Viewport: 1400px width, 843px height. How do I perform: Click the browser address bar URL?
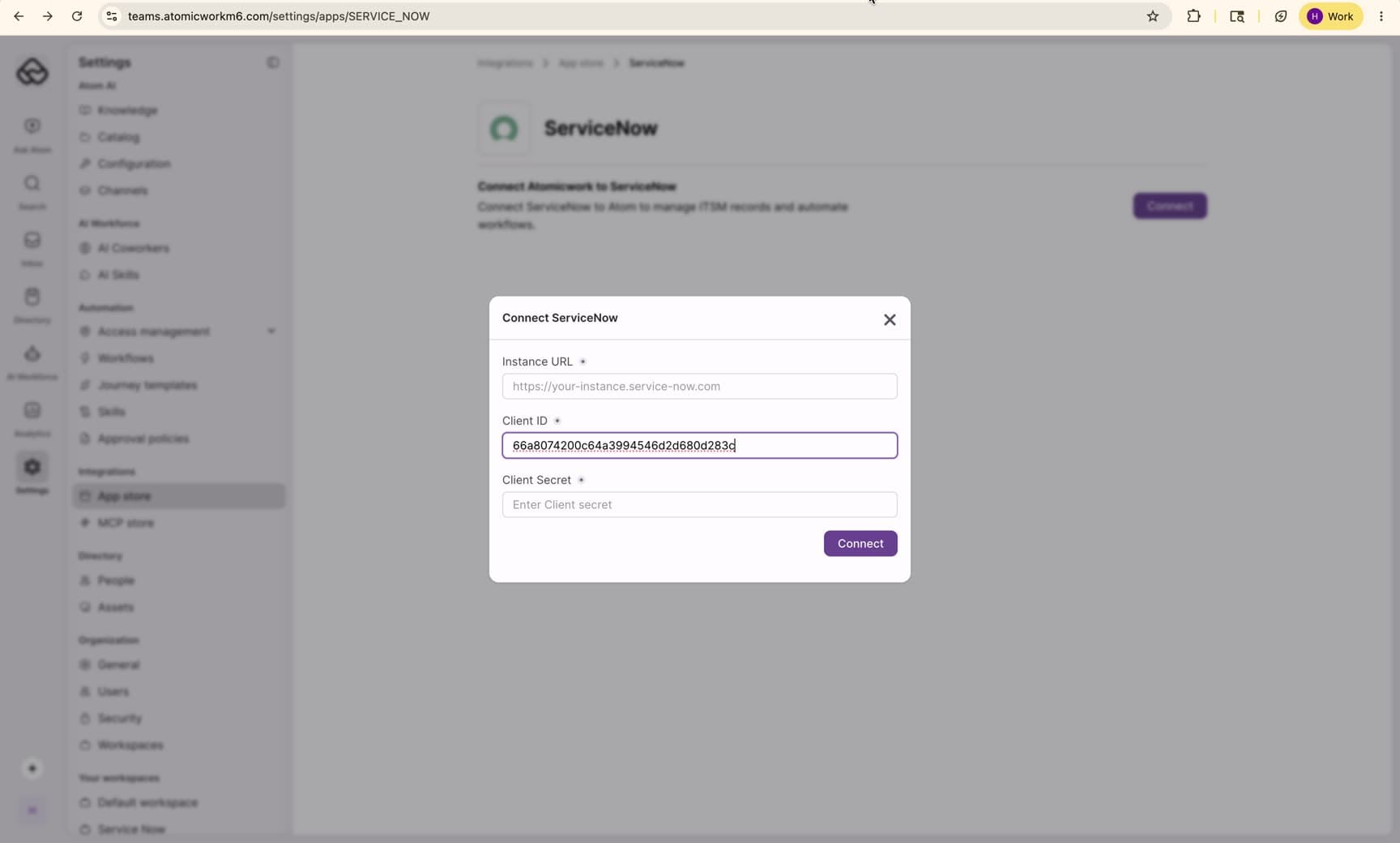click(279, 16)
